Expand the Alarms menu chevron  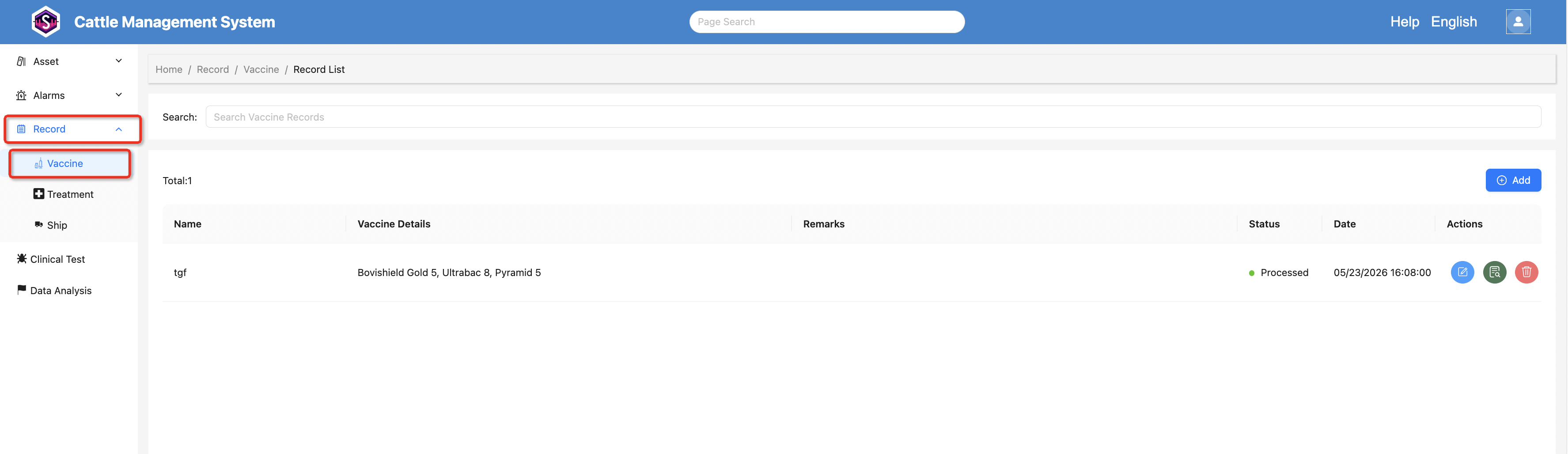pyautogui.click(x=119, y=95)
